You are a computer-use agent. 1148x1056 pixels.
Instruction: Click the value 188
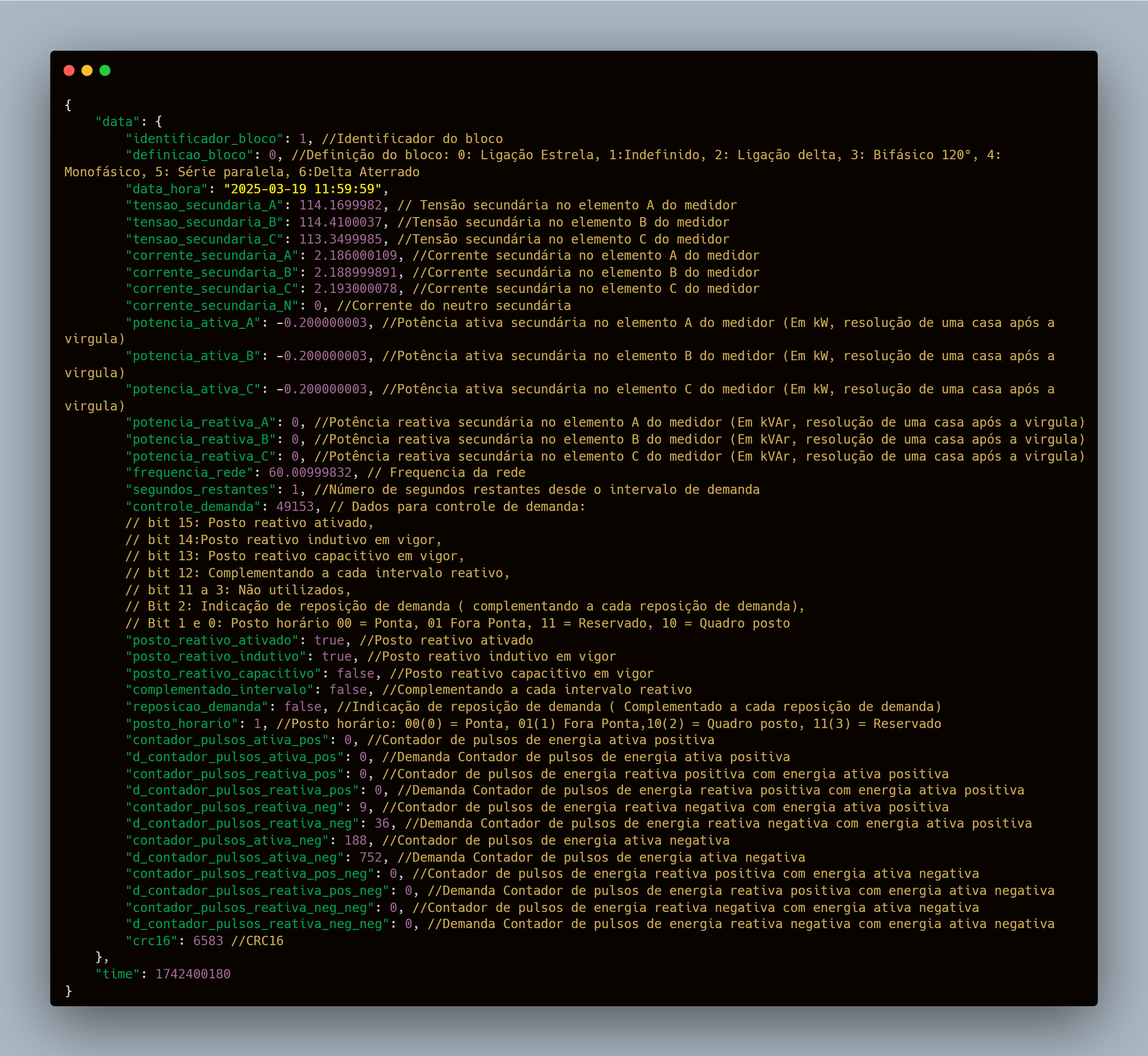pos(356,841)
